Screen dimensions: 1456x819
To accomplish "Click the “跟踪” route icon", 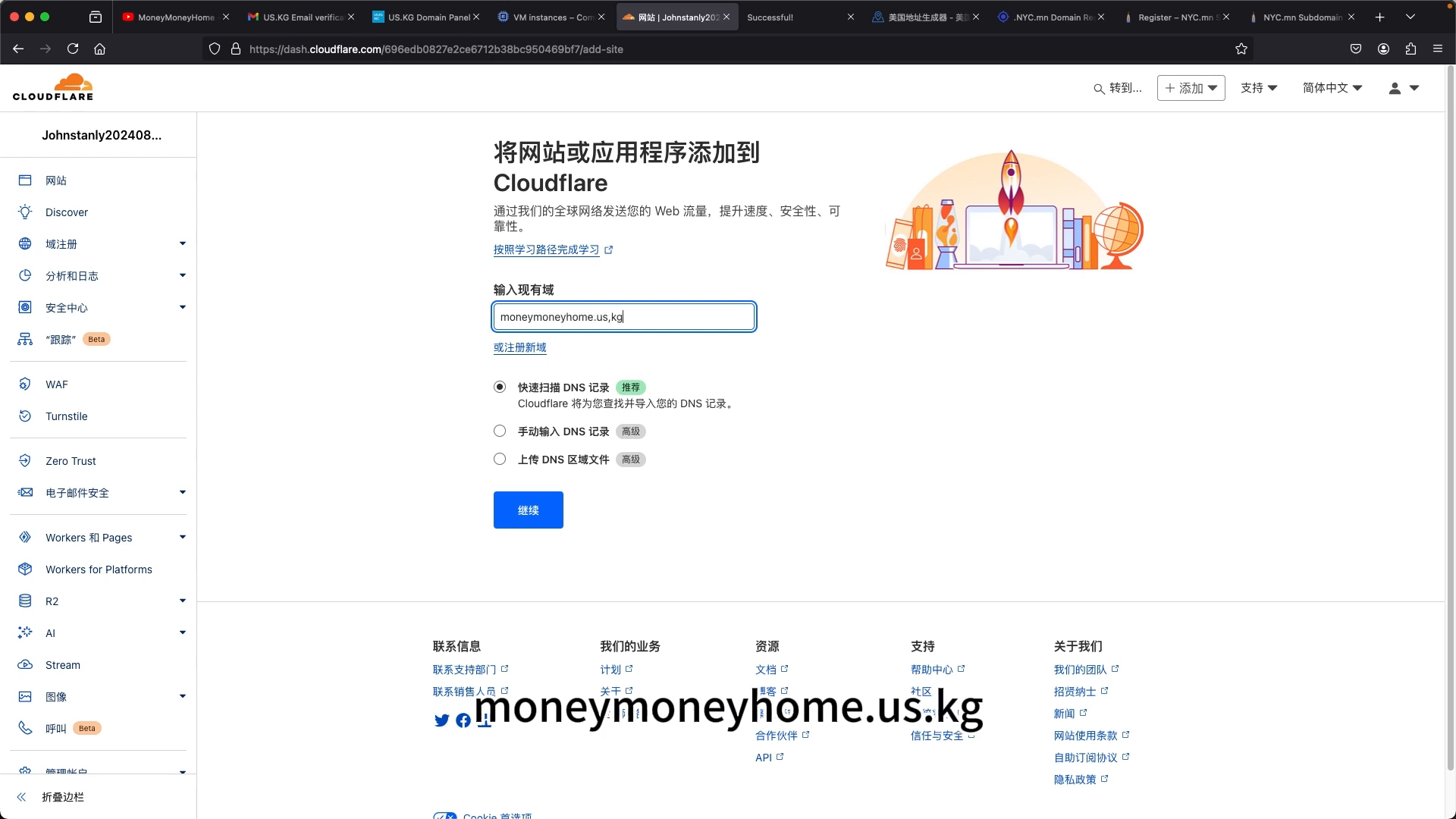I will click(25, 339).
